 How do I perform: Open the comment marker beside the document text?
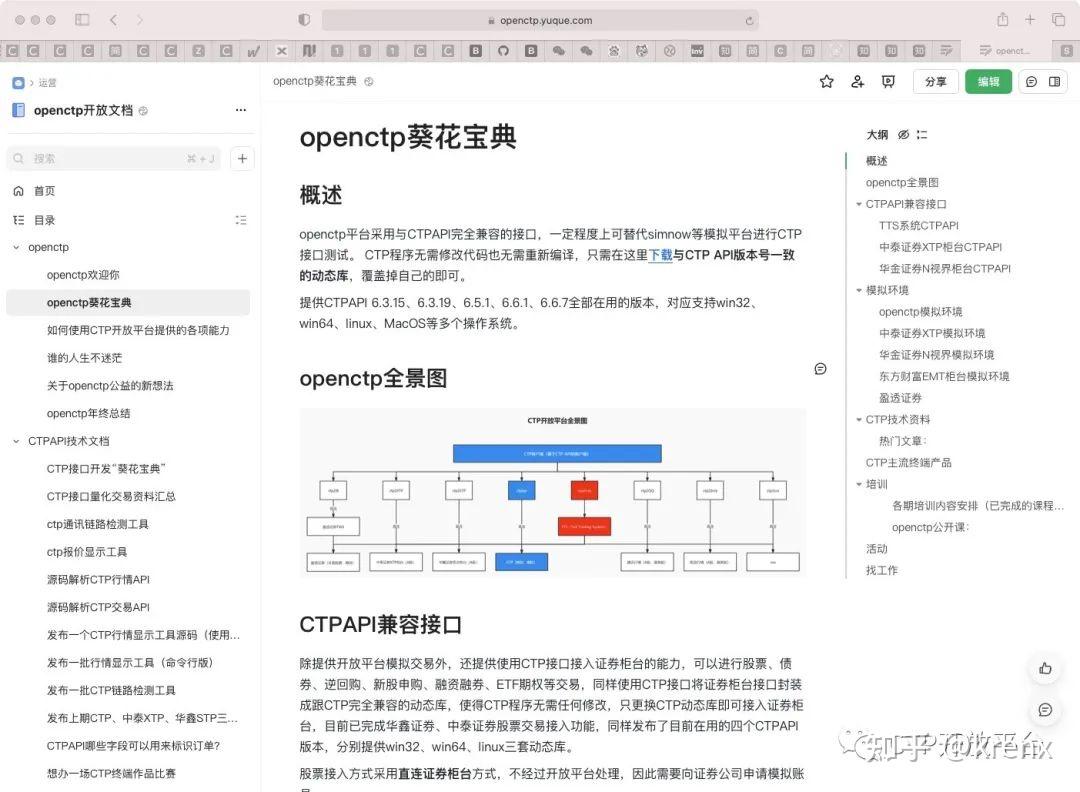[x=820, y=368]
